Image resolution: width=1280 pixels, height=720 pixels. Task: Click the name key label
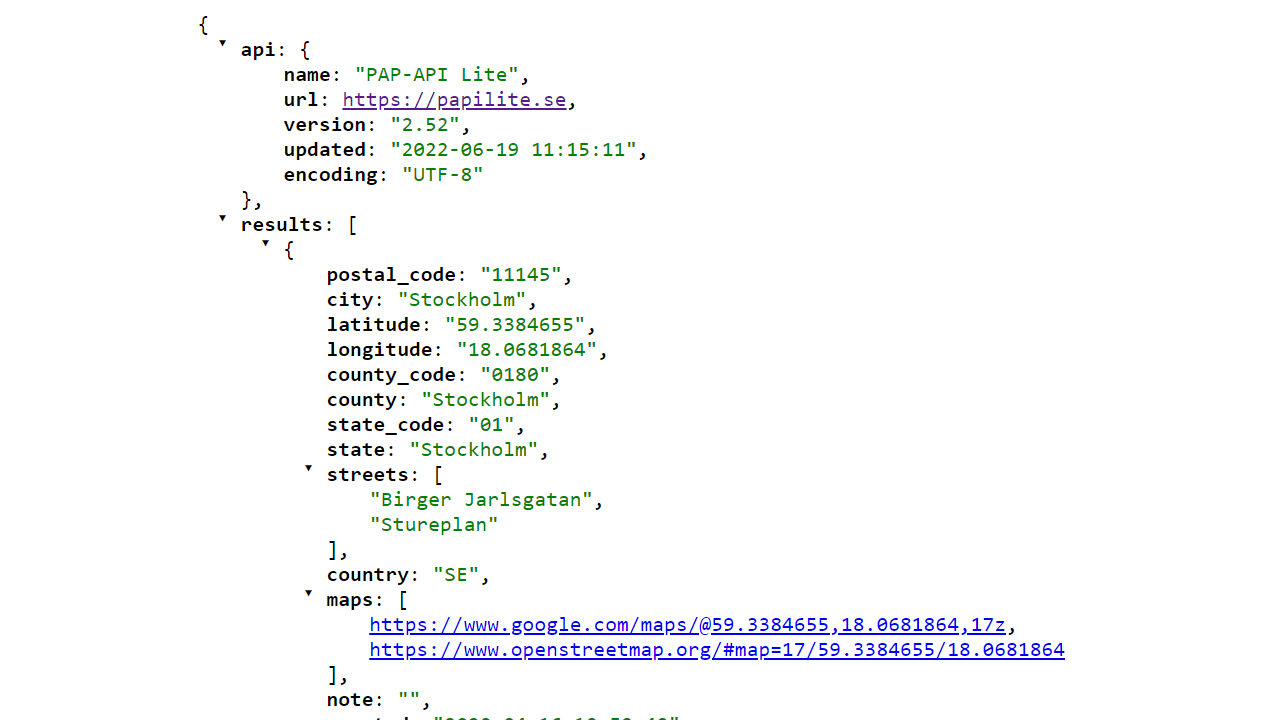pos(307,75)
